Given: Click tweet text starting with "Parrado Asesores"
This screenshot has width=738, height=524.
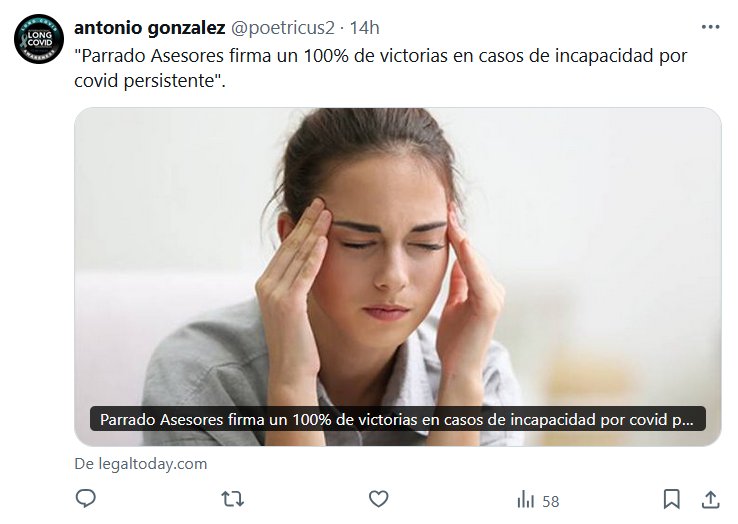Looking at the screenshot, I should pos(380,68).
